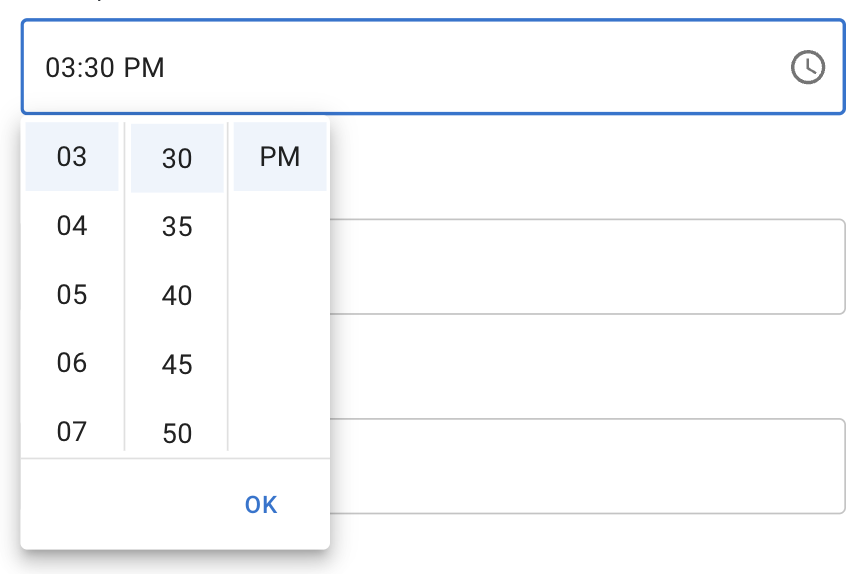Select minute 30 in the minute column
The image size is (860, 574).
(177, 159)
